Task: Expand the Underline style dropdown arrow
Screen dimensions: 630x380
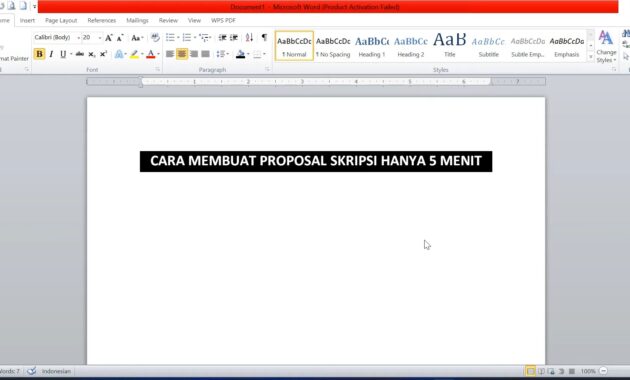Action: tap(71, 54)
